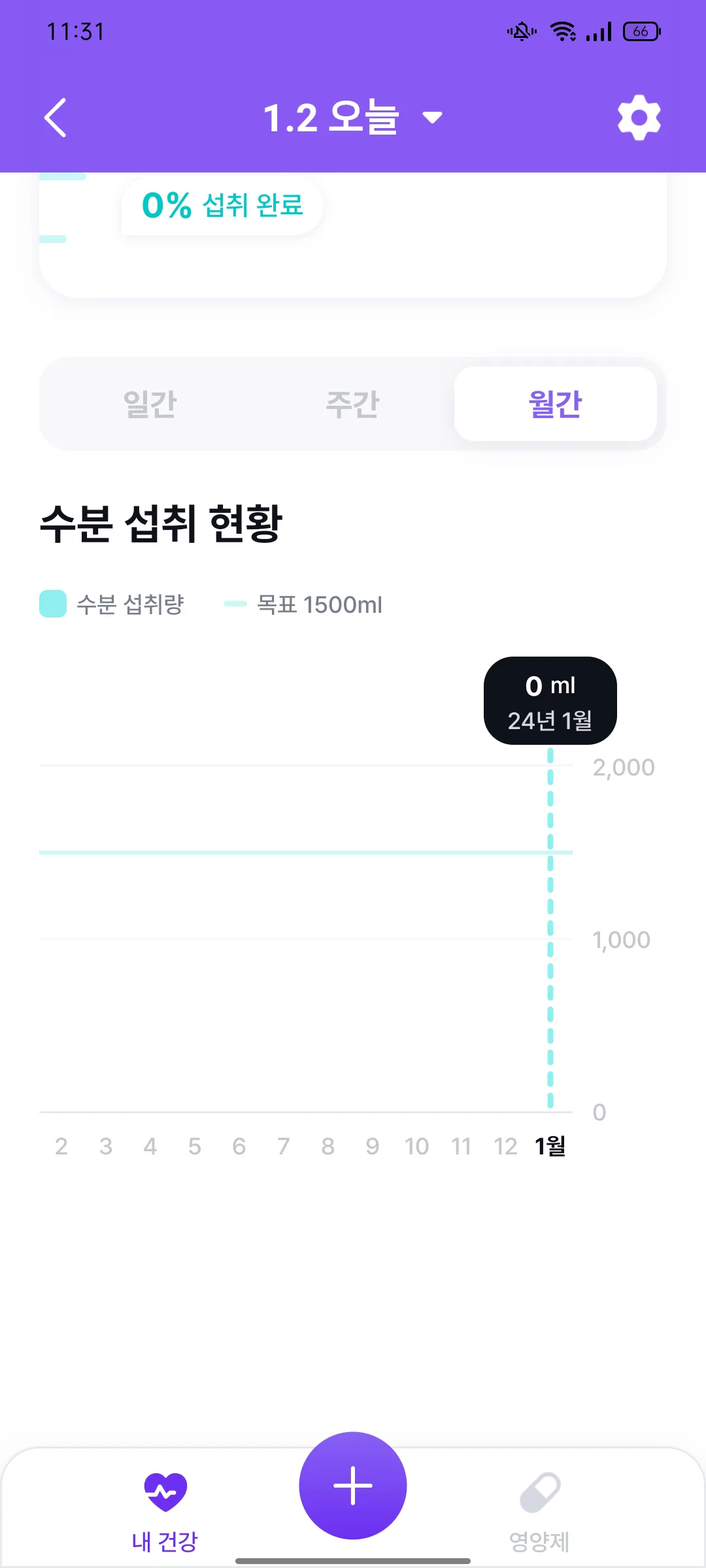The image size is (706, 1568).
Task: Open settings via the gear icon
Action: coord(639,118)
